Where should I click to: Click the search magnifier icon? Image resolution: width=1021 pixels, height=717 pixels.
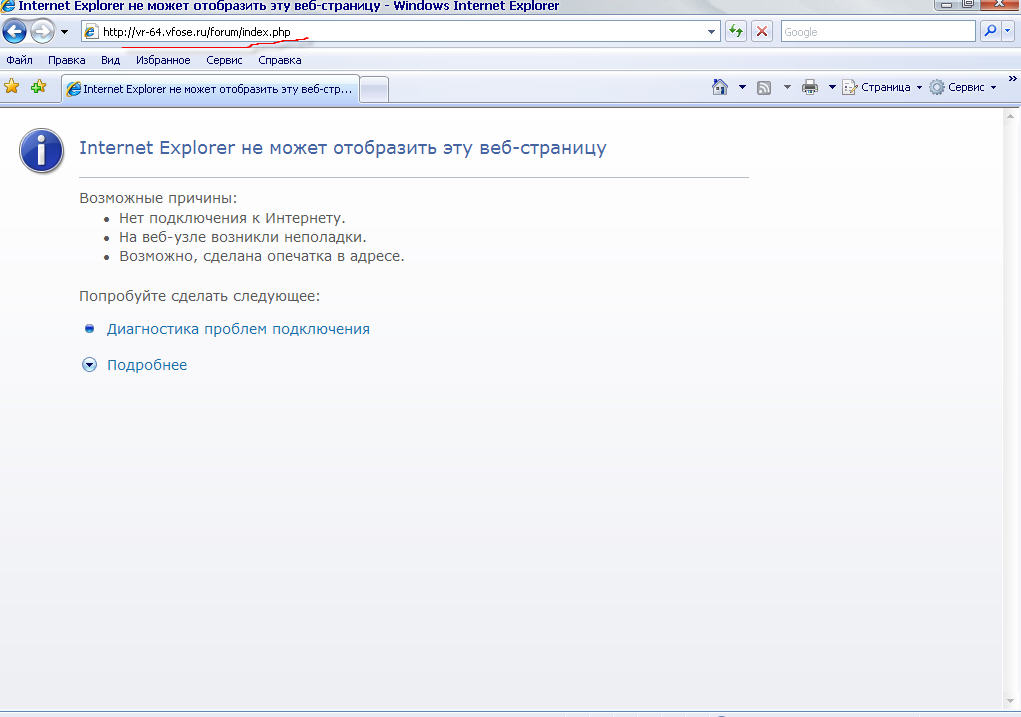click(990, 32)
